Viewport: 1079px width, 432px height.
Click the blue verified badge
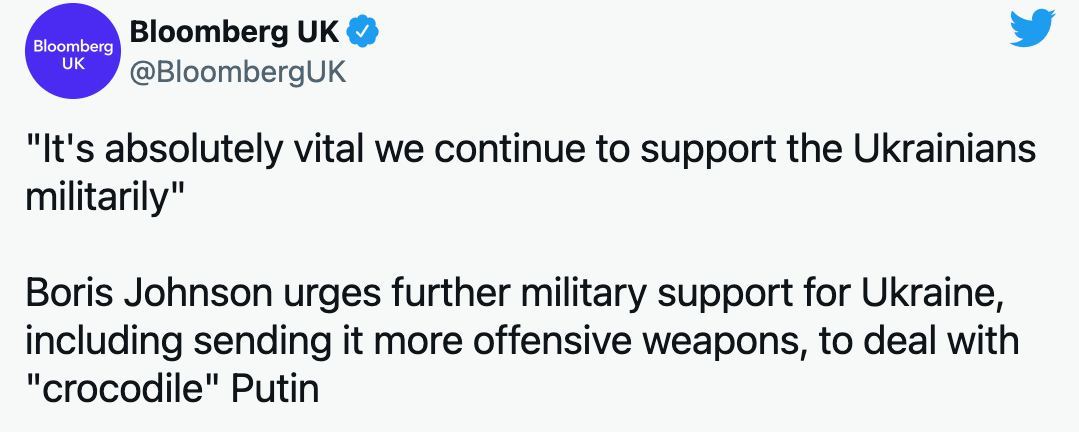click(361, 32)
